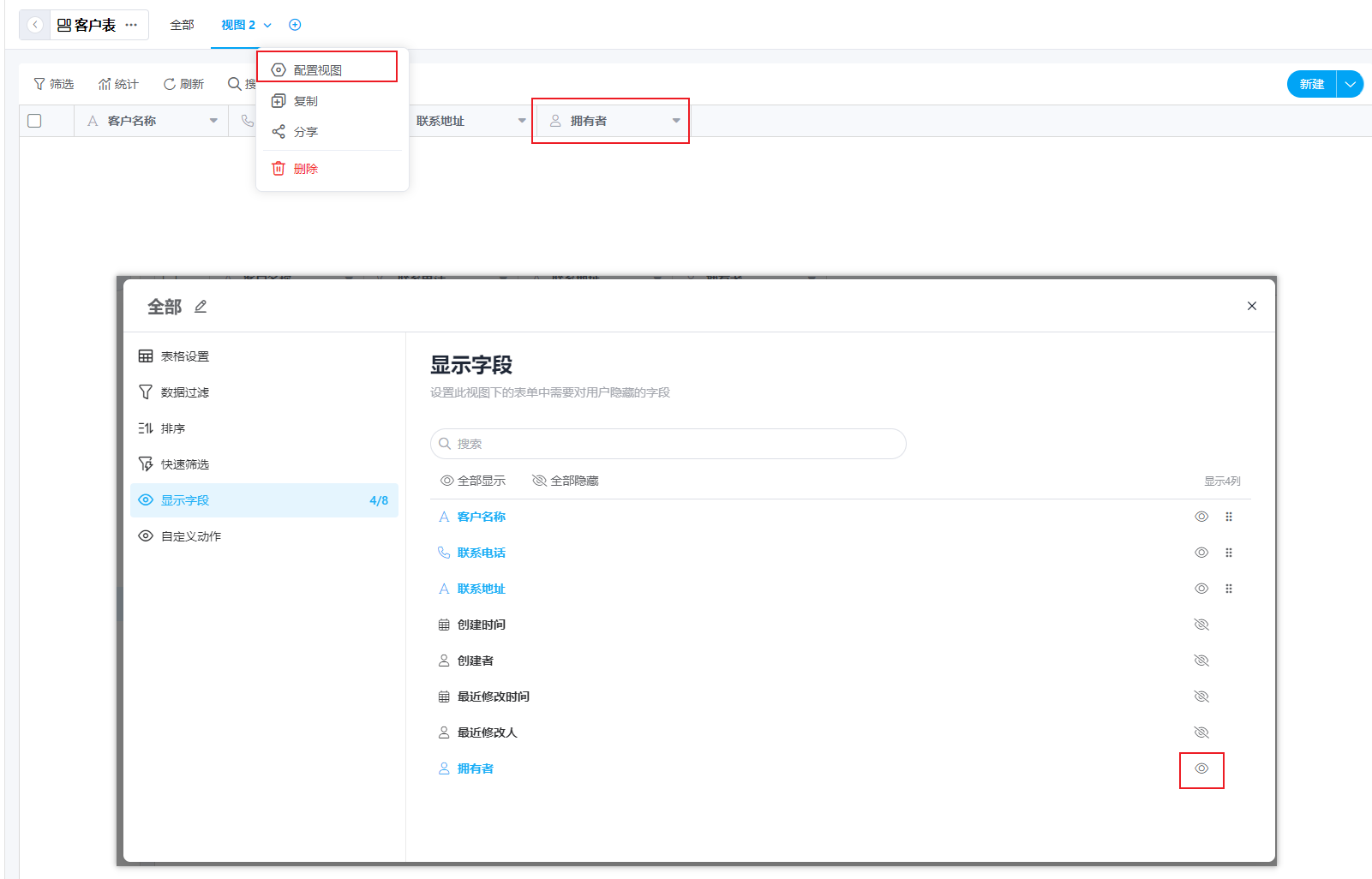The width and height of the screenshot is (1372, 879).
Task: Click the text icon beside 联系地址 in the field list
Action: 444,589
